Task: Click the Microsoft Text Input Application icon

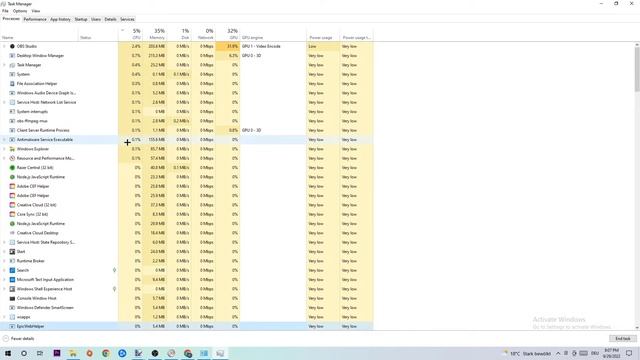Action: (x=12, y=280)
